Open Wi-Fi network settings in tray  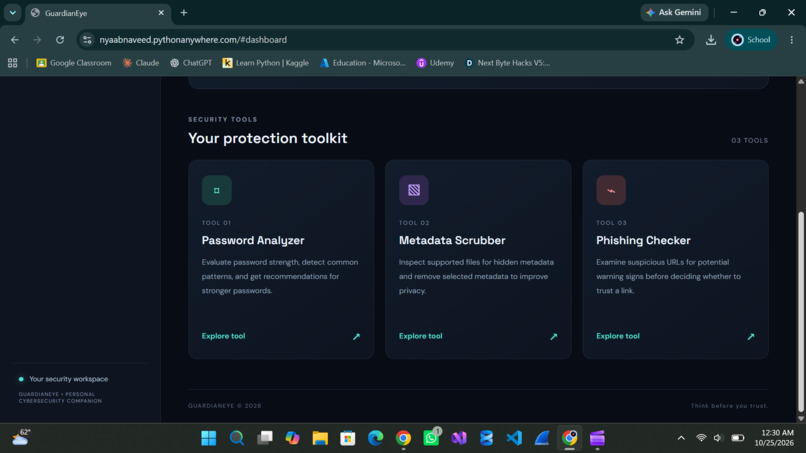pyautogui.click(x=701, y=438)
